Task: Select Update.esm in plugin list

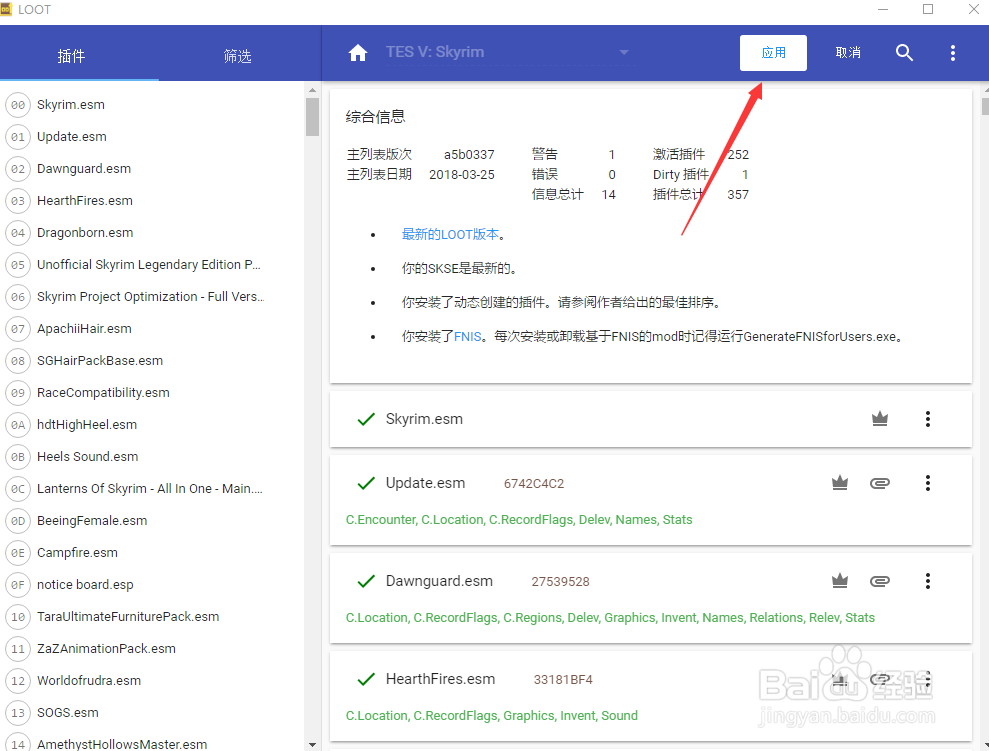Action: coord(72,137)
